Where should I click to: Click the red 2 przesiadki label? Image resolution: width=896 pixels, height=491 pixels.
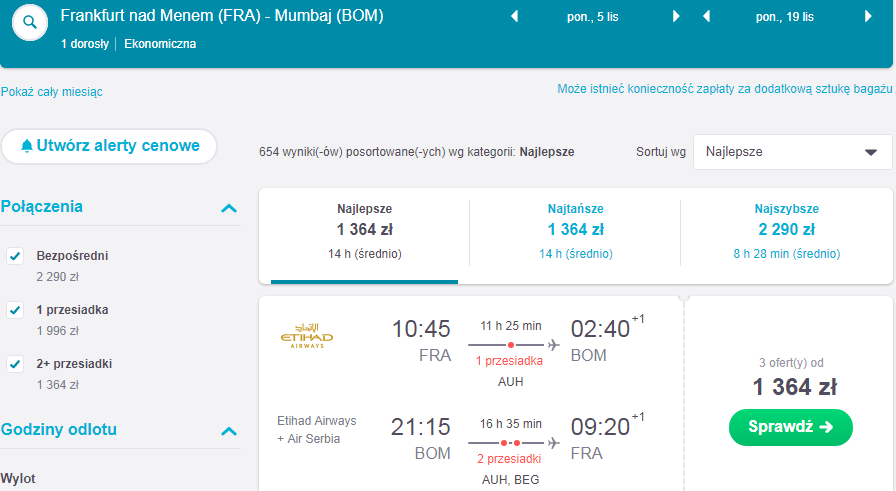click(509, 459)
